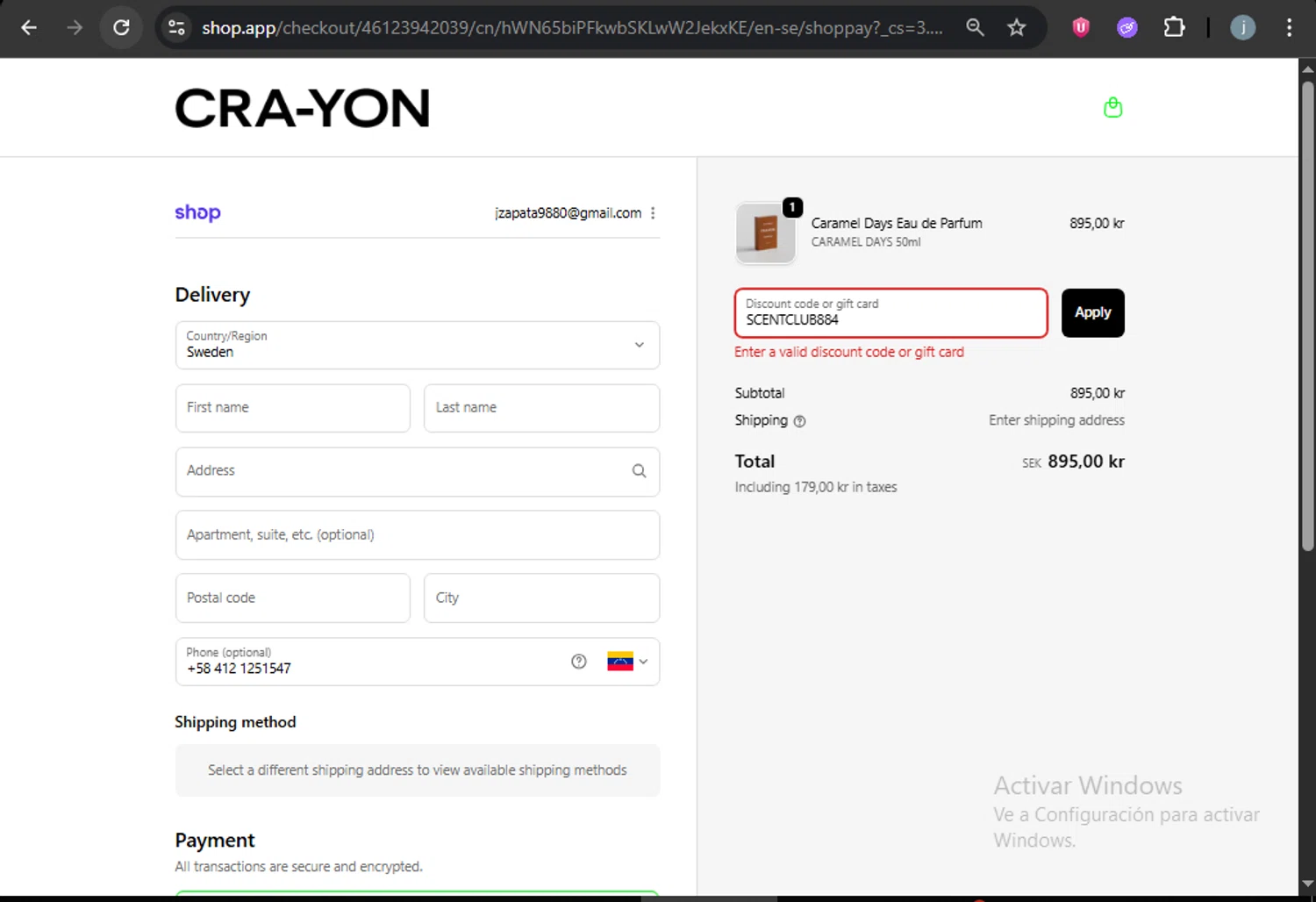1316x902 pixels.
Task: Click the City field
Action: pos(541,598)
